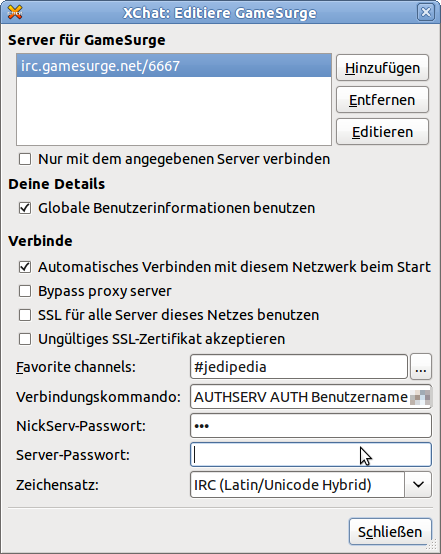Enable Bypass proxy server checkbox
This screenshot has width=441, height=554.
pos(25,291)
